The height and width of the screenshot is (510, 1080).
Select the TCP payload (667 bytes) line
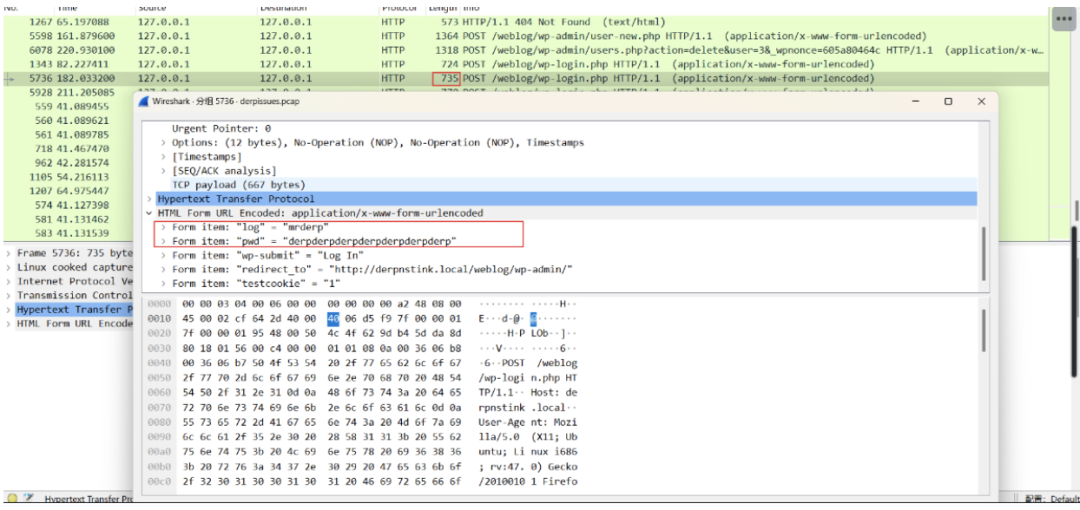pos(238,185)
